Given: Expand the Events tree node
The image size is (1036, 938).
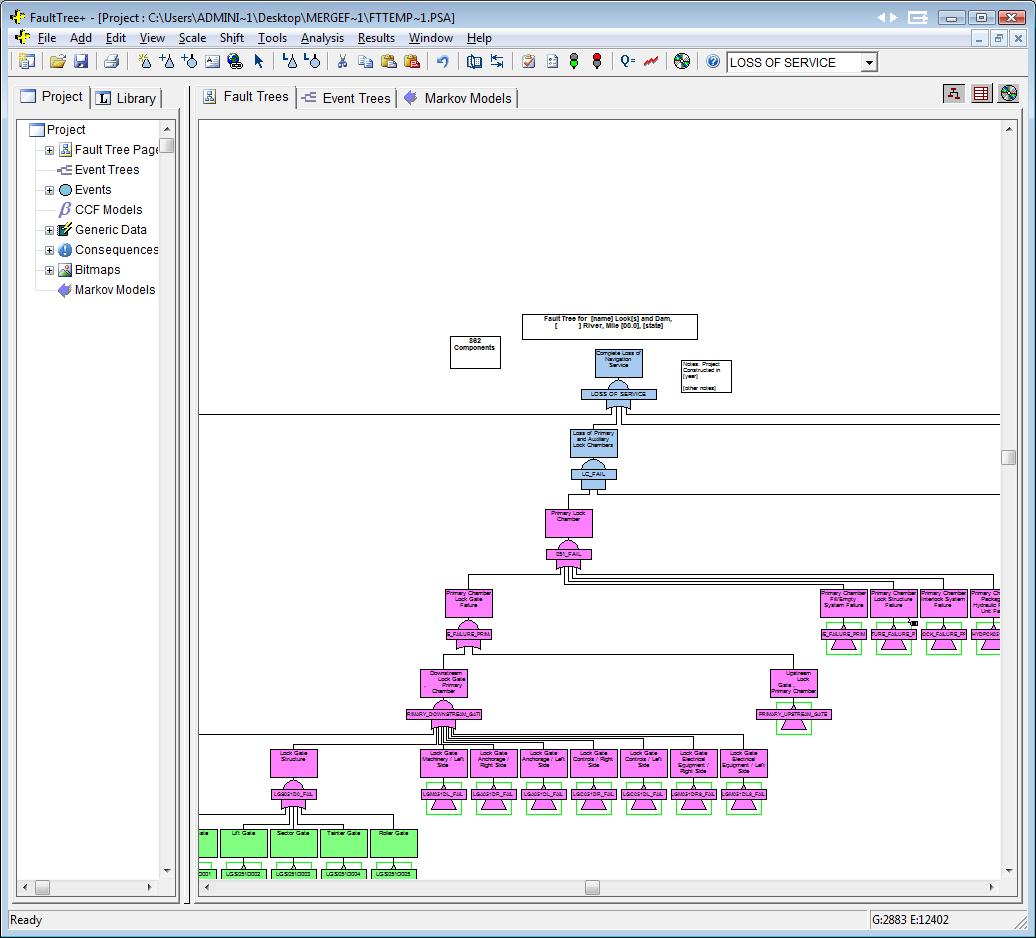Looking at the screenshot, I should pos(50,190).
